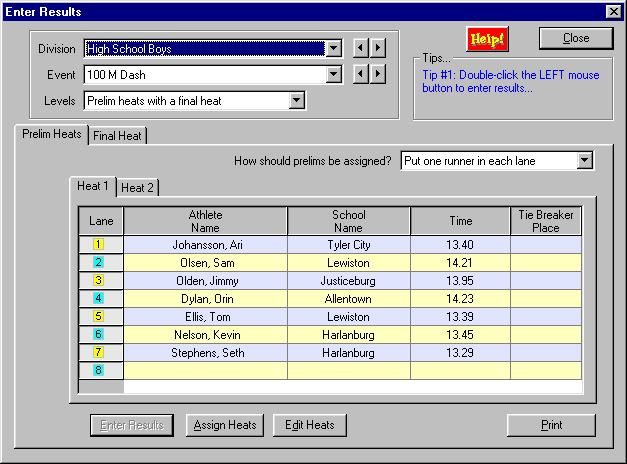Screen dimensions: 627x464
Task: Click Harlanburg school cell for Nelson, Kevin
Action: 349,334
